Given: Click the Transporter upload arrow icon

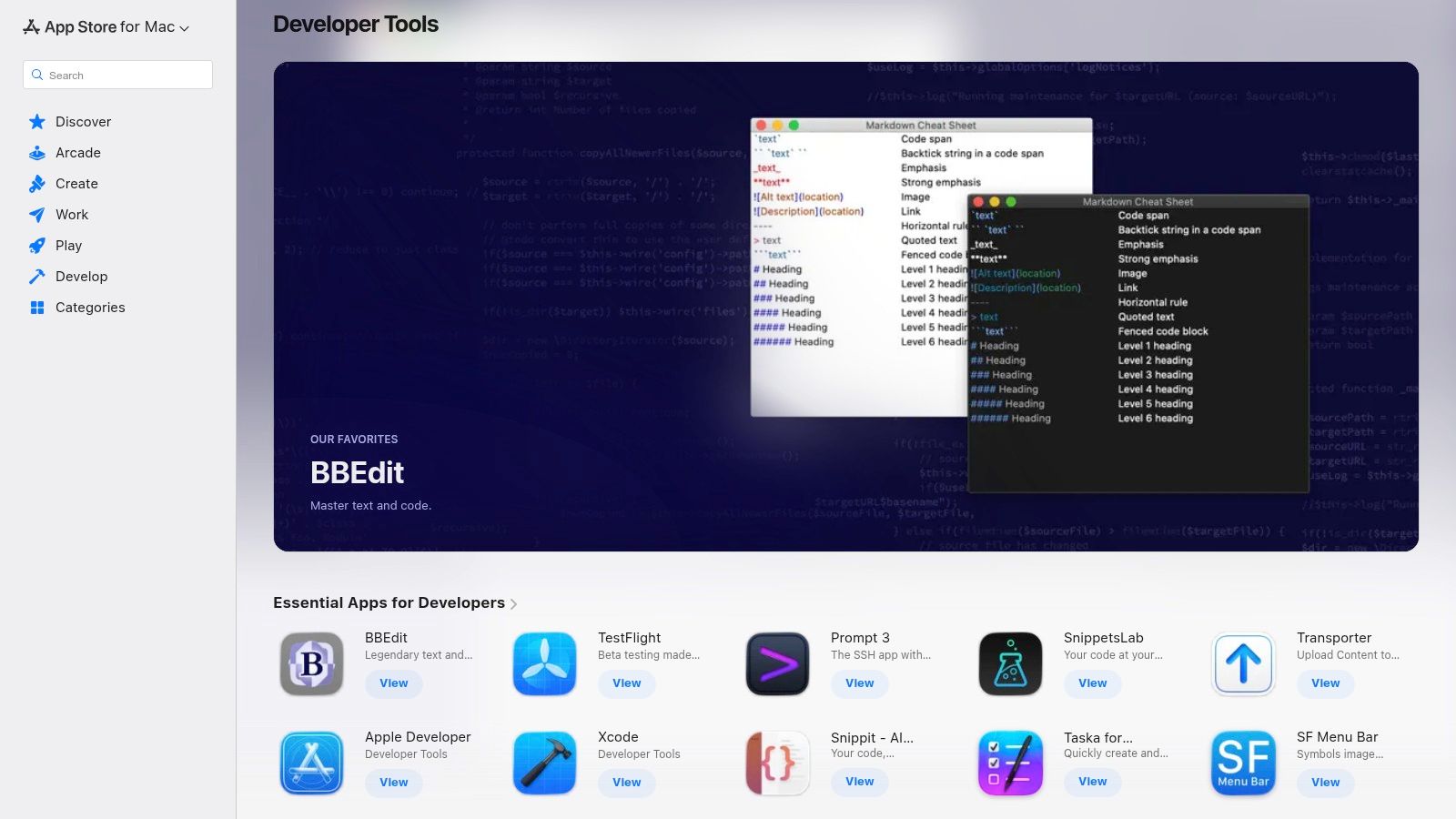Looking at the screenshot, I should [x=1243, y=663].
